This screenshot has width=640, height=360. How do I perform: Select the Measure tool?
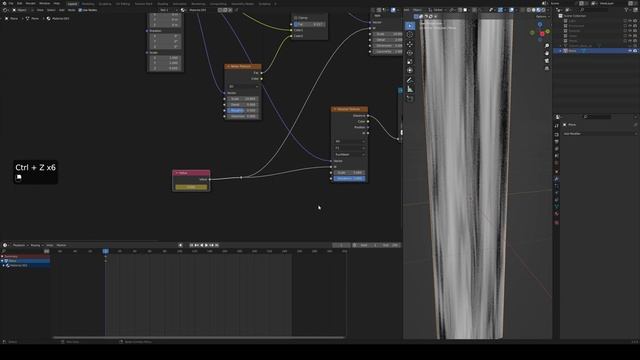point(410,89)
